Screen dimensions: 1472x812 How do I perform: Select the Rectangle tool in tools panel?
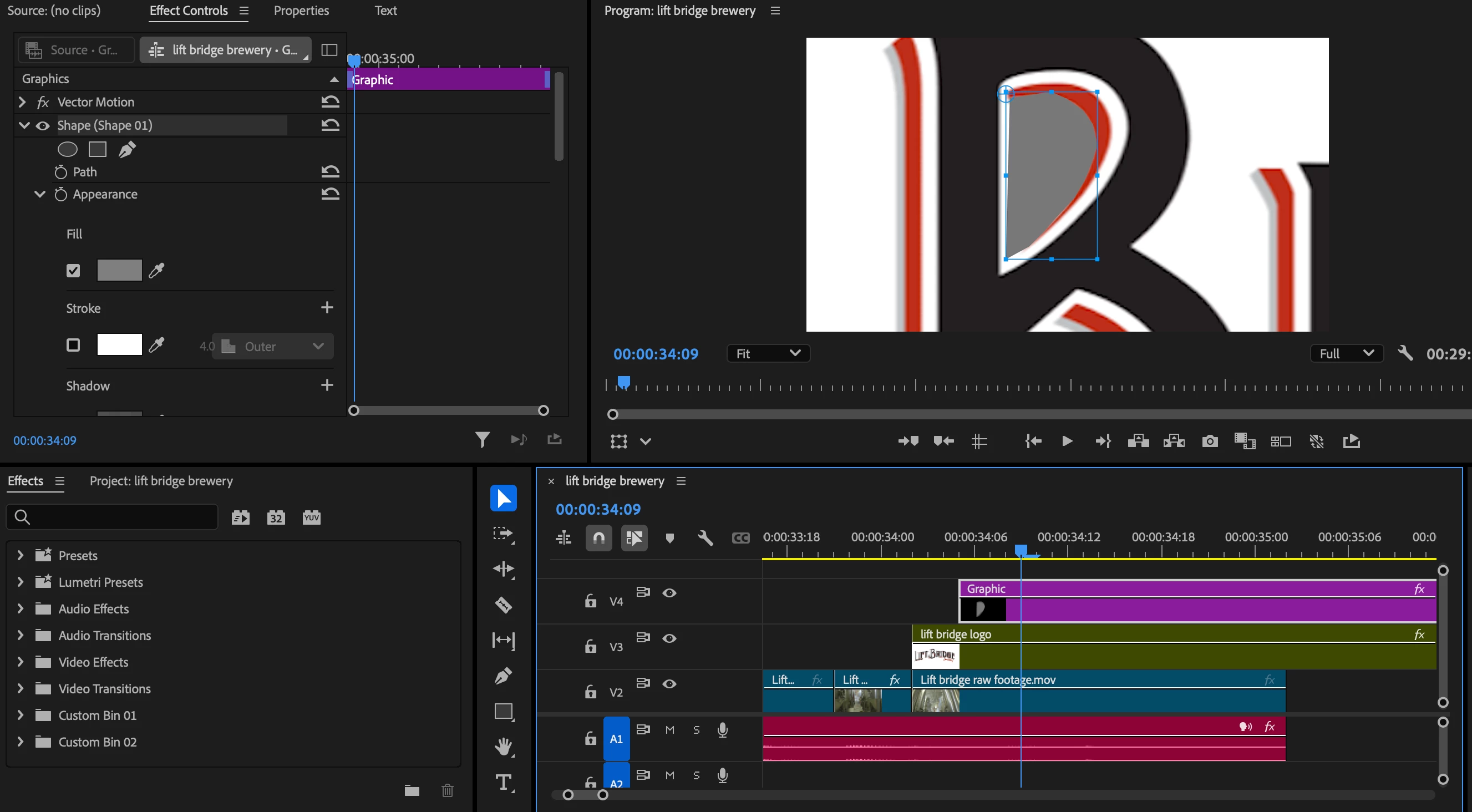(x=504, y=712)
